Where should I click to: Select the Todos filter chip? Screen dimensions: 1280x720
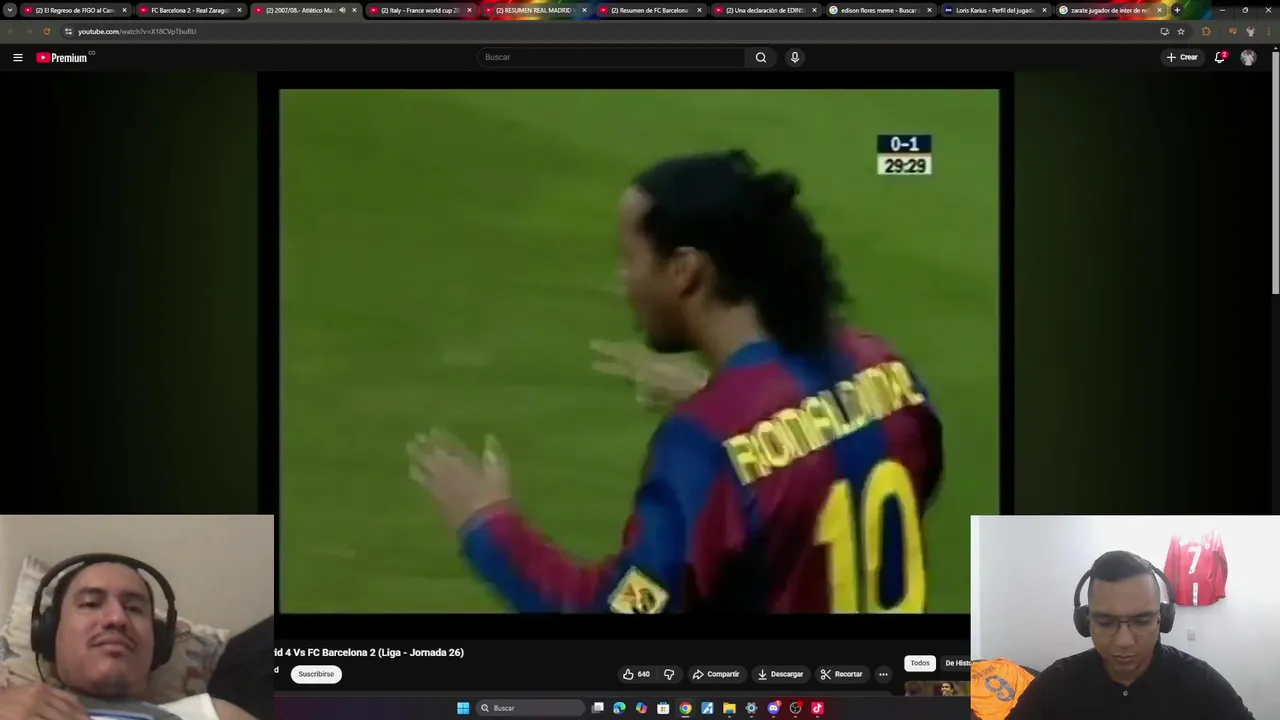point(920,663)
